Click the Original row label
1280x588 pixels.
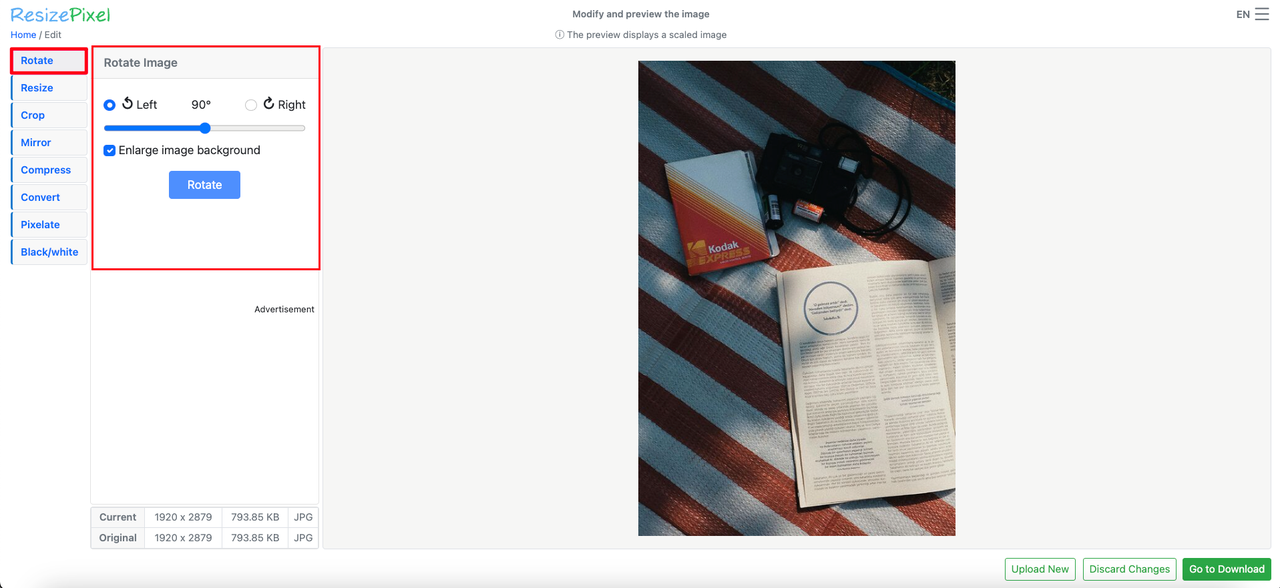coord(118,538)
